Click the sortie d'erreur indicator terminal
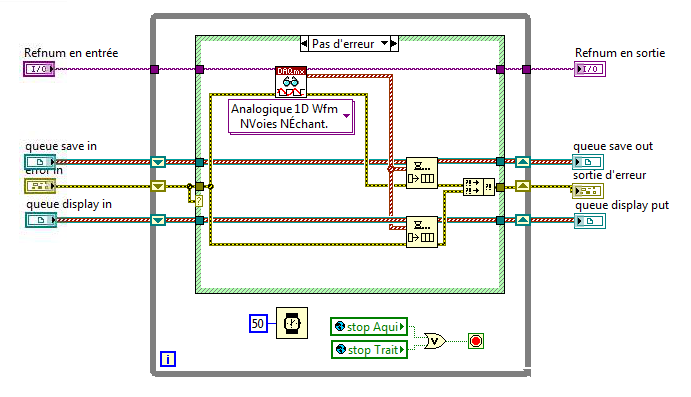This screenshot has height=397, width=691. (588, 191)
